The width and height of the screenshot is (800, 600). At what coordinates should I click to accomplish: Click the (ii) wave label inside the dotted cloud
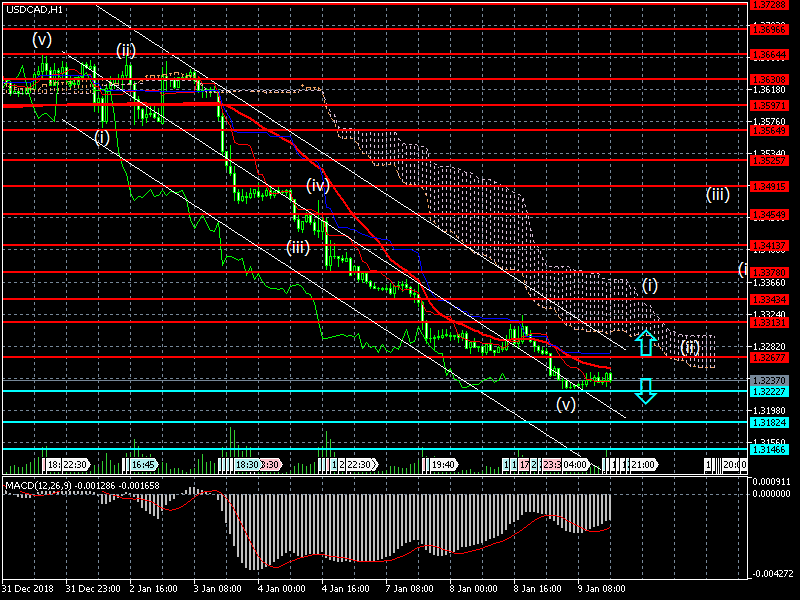tap(690, 347)
